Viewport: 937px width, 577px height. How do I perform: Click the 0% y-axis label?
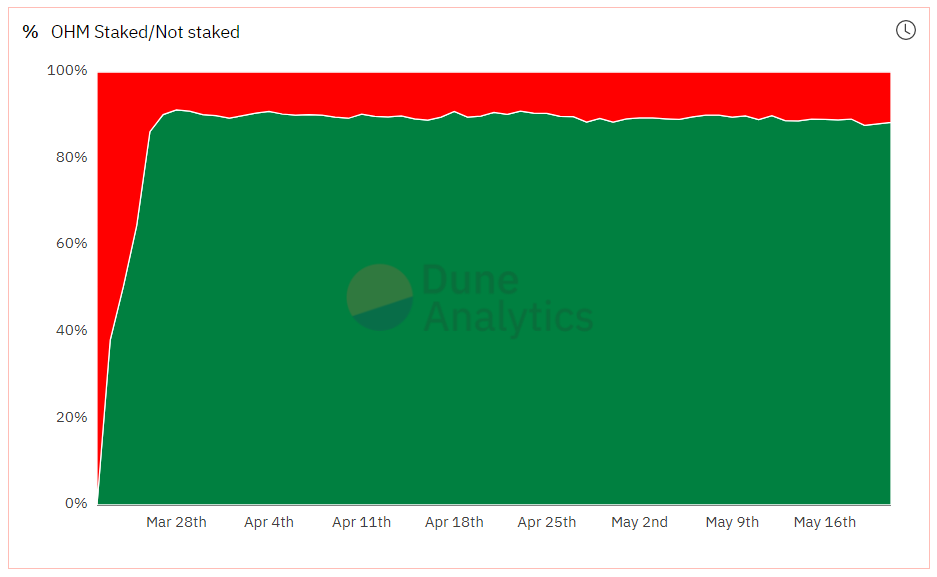(x=76, y=503)
